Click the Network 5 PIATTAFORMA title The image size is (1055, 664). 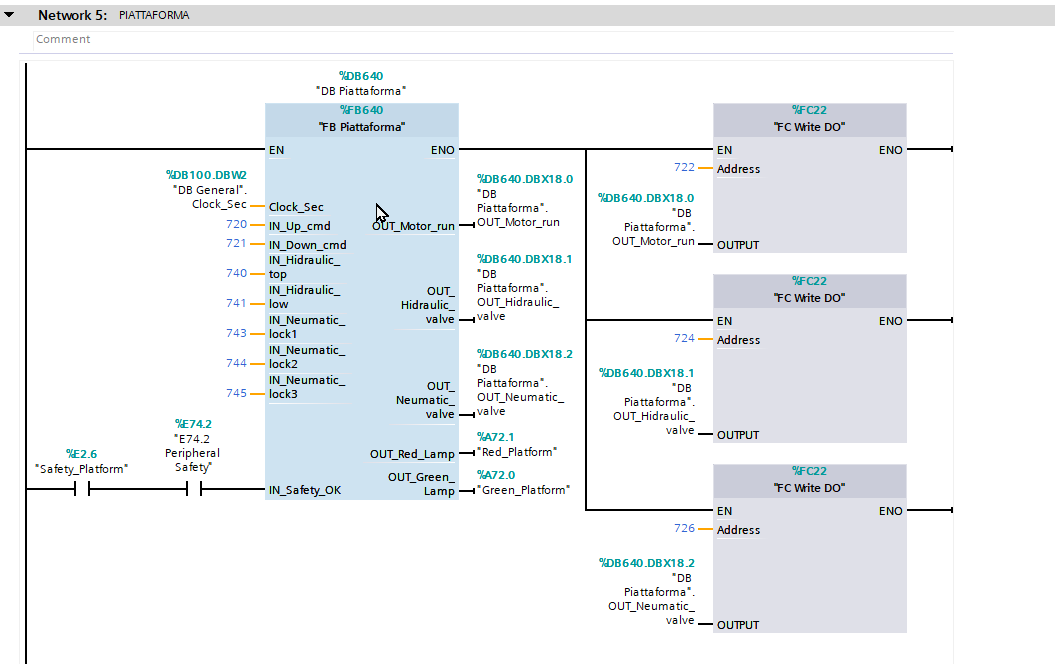point(114,15)
